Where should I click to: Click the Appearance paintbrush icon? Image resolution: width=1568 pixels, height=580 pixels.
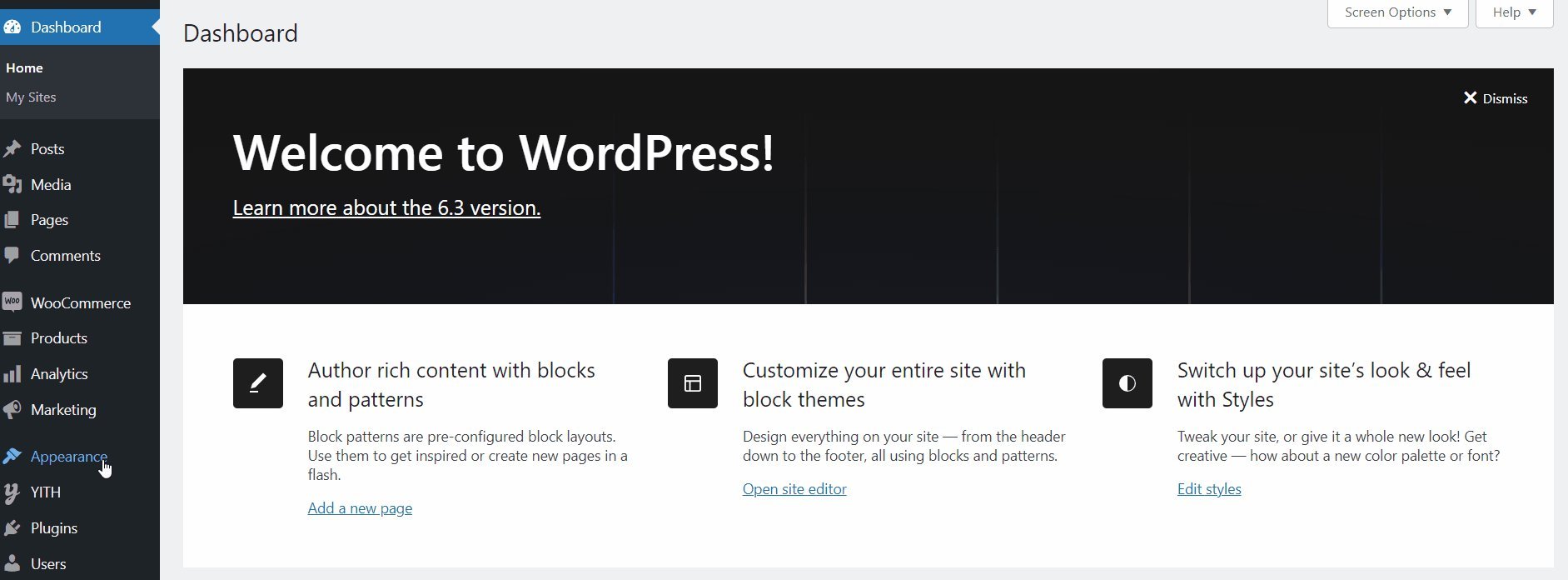pyautogui.click(x=12, y=457)
